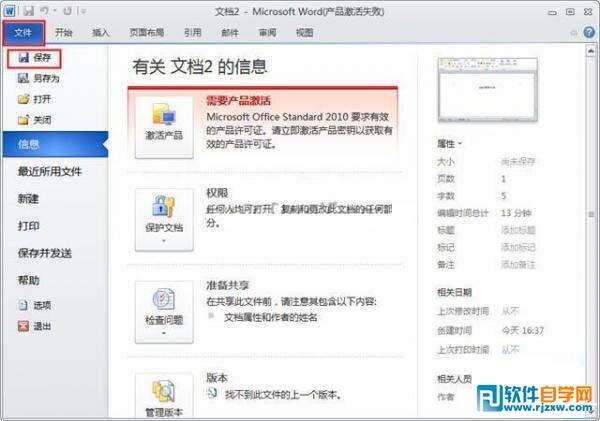
Task: Click 找不到此文件的上一个版本 text
Action: coord(283,394)
